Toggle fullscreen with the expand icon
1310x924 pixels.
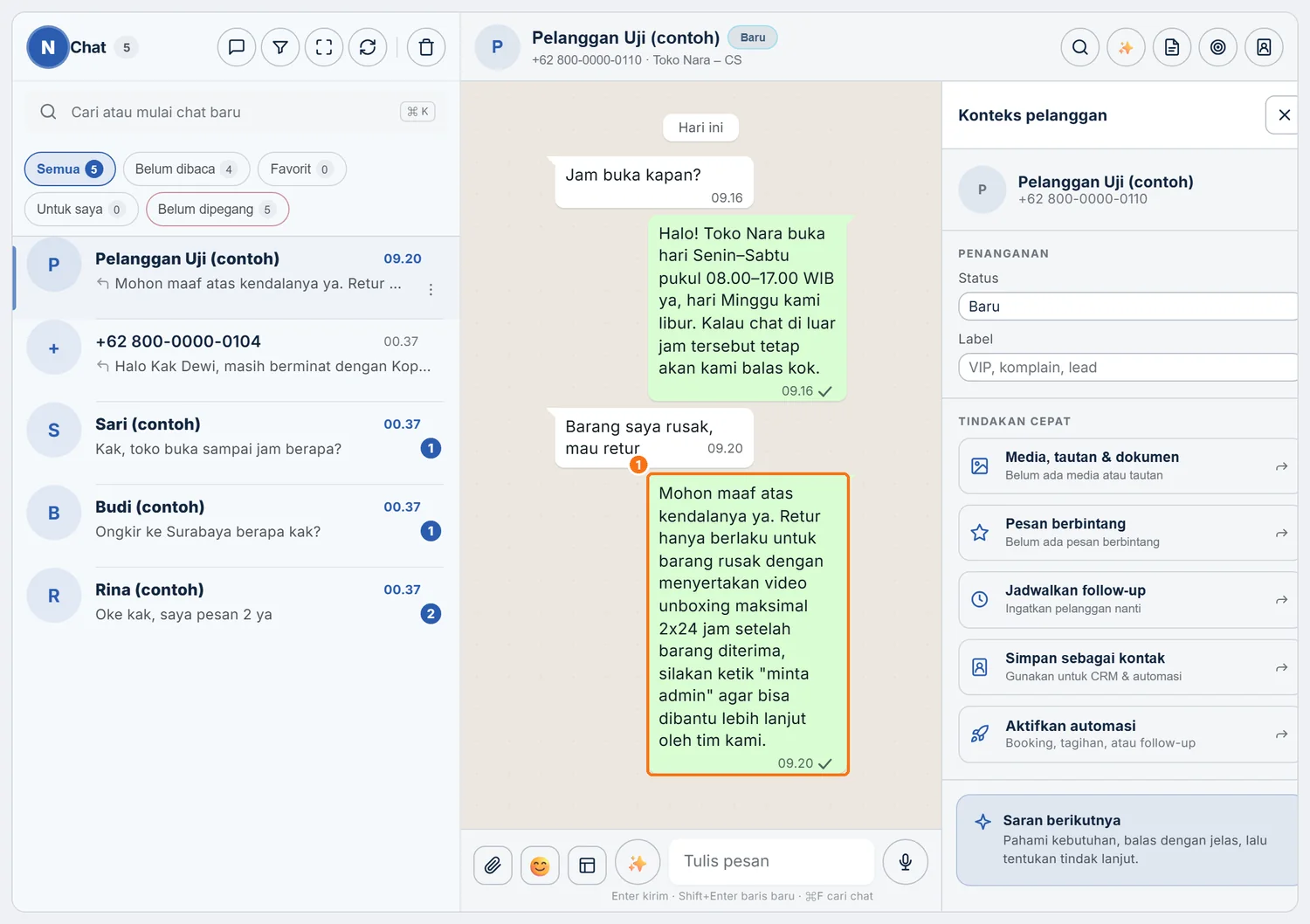324,47
